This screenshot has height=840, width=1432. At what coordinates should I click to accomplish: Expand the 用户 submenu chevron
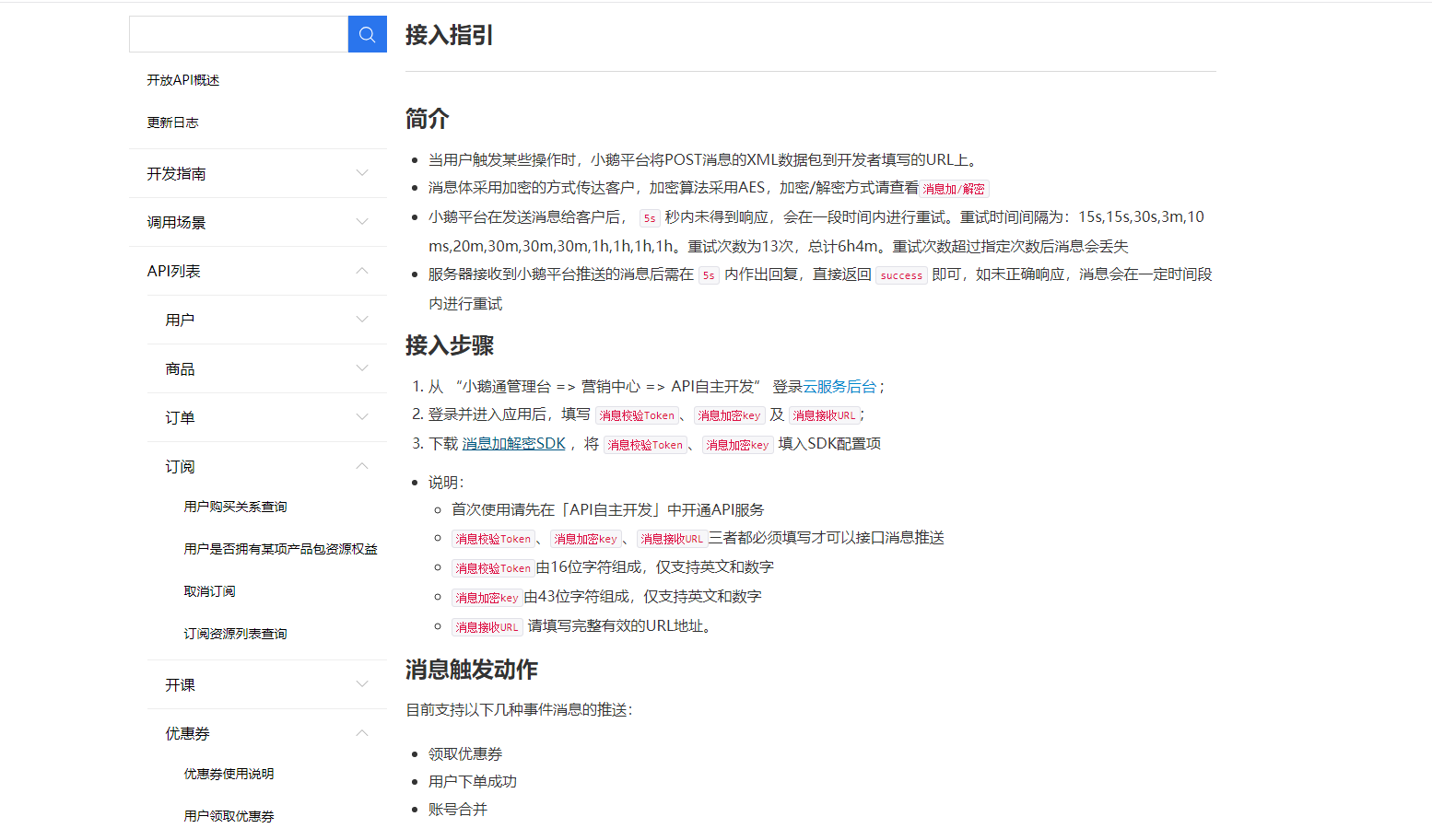362,320
